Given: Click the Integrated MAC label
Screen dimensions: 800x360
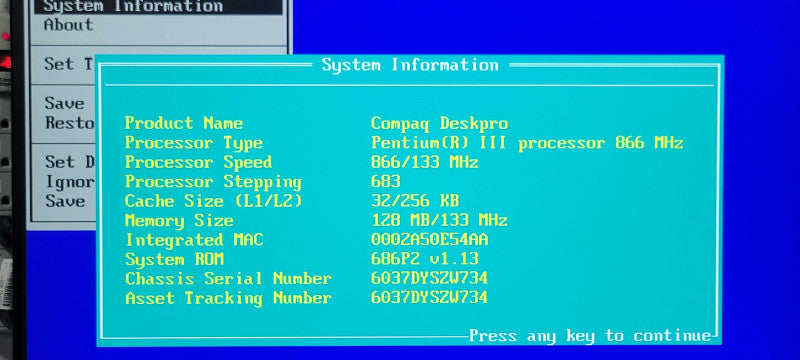Looking at the screenshot, I should (x=194, y=240).
